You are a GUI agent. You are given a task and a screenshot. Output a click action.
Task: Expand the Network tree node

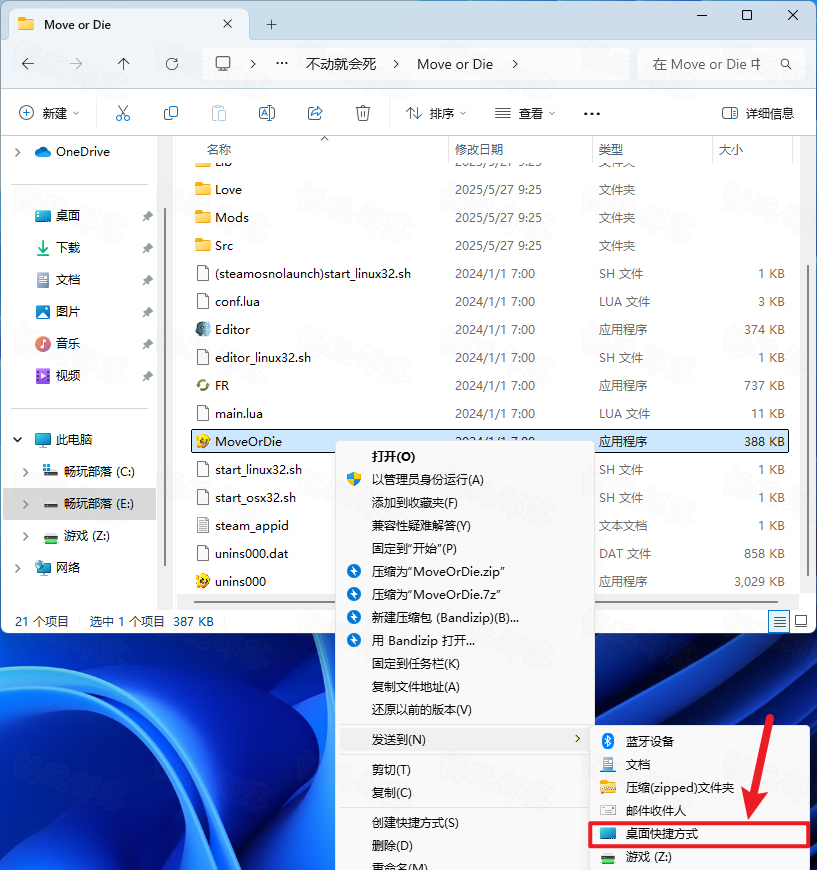[x=18, y=568]
